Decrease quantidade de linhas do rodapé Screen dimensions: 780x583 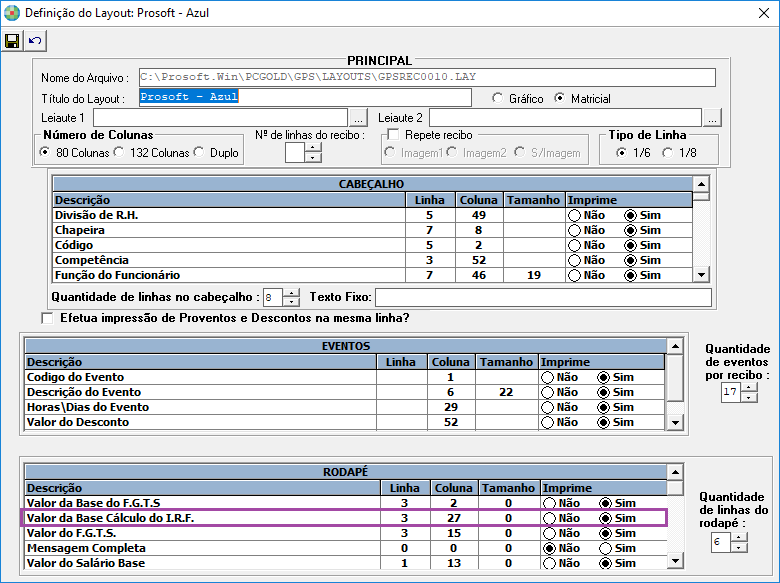coord(739,547)
